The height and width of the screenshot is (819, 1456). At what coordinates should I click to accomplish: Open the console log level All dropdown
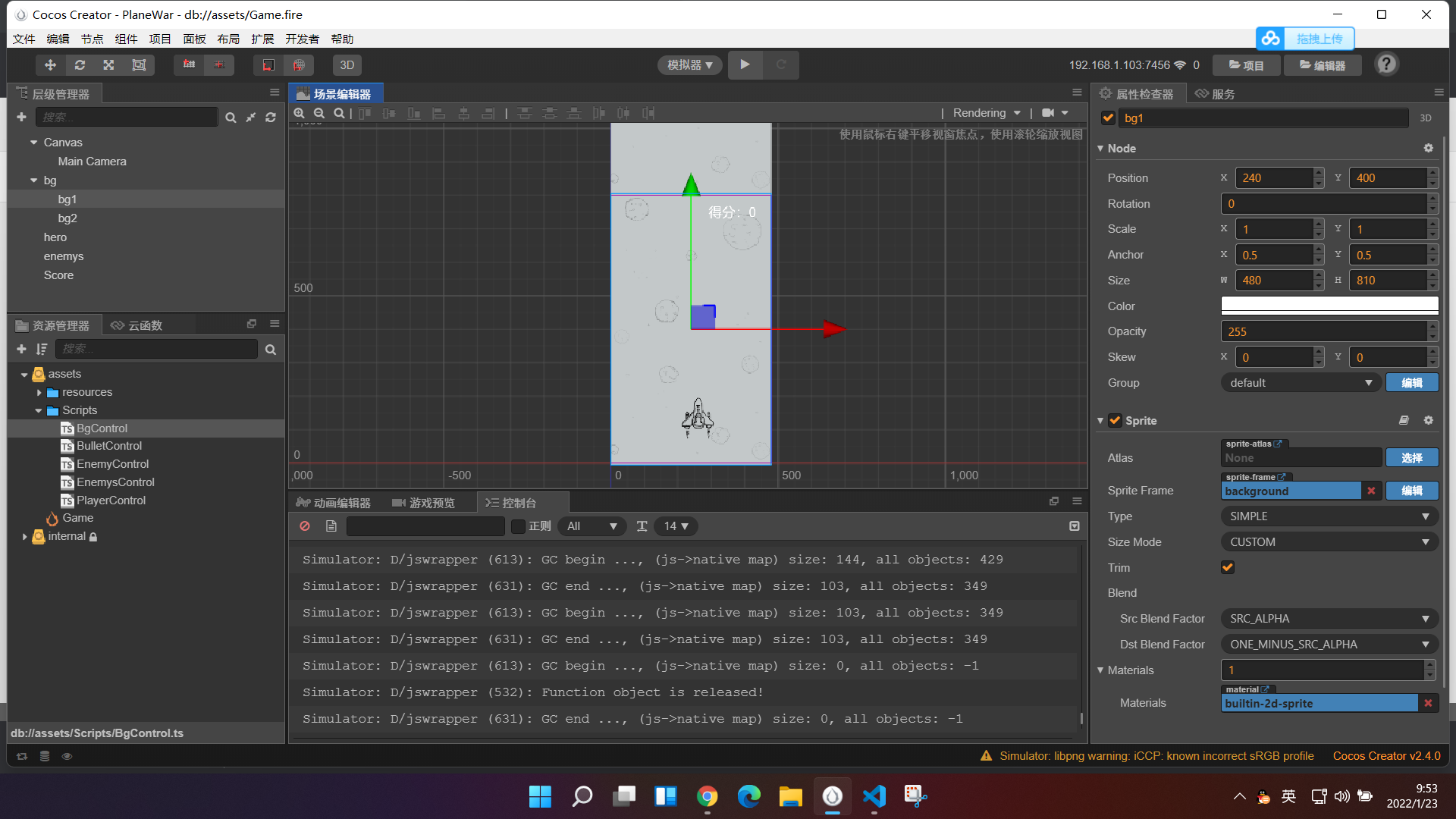pyautogui.click(x=591, y=526)
